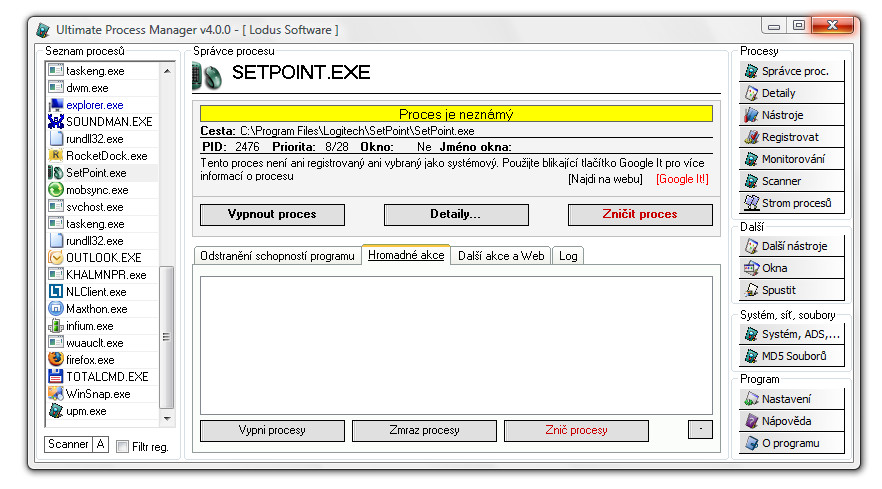The width and height of the screenshot is (882, 489).
Task: Select TOTALCMD.EXE floppy icon
Action: pyautogui.click(x=56, y=376)
